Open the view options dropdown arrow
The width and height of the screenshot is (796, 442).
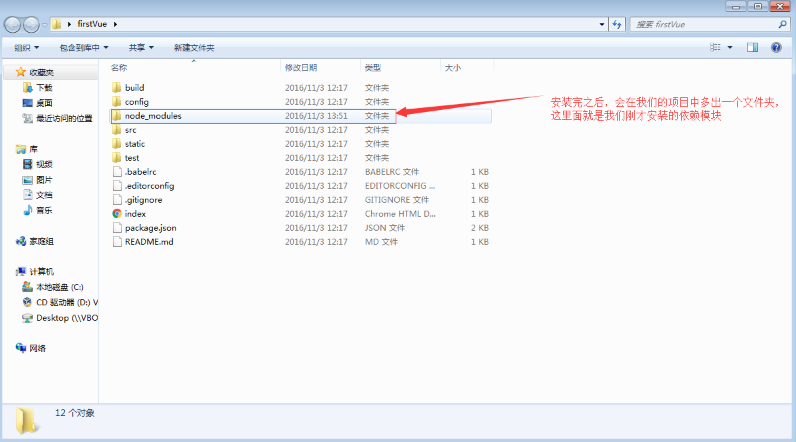(x=730, y=47)
